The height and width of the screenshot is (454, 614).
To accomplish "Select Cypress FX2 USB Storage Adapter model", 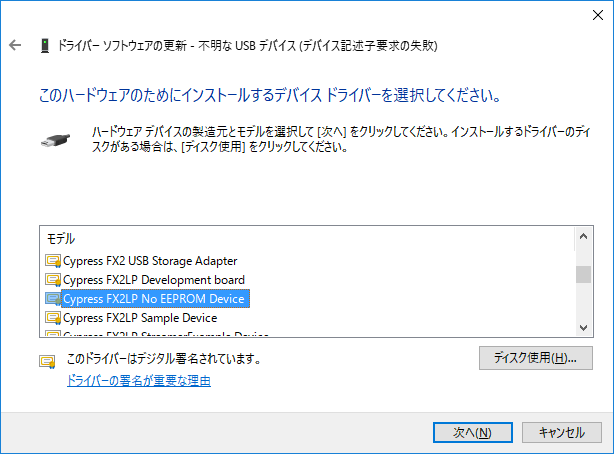I will (x=150, y=261).
